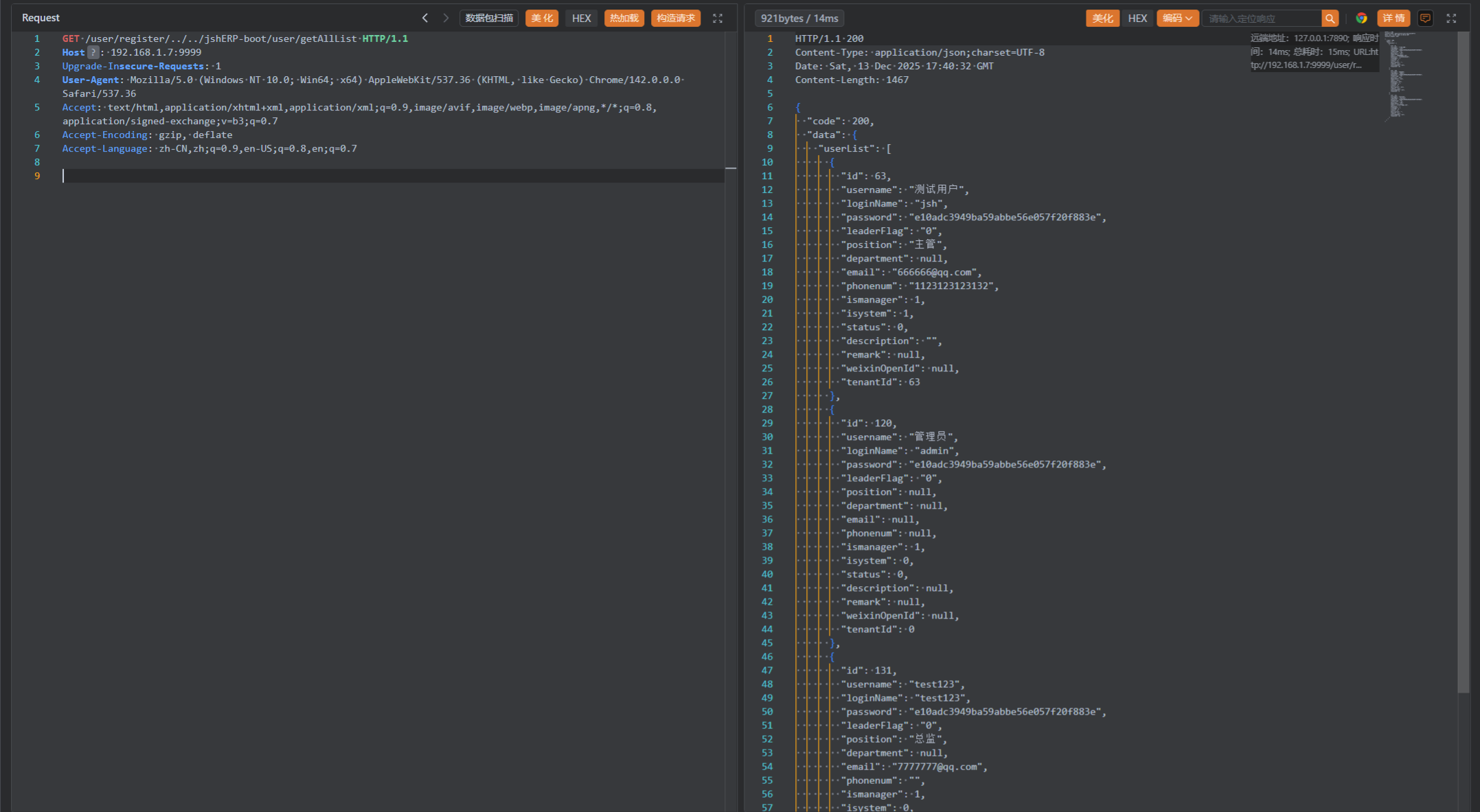Click the comment bubble icon in response toolbar

pos(1425,19)
